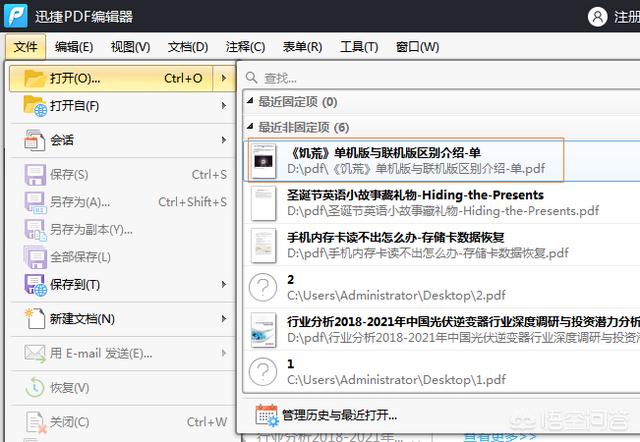This screenshot has height=442, width=640.
Task: Click the question-mark icon for 2.pdf
Action: point(263,288)
